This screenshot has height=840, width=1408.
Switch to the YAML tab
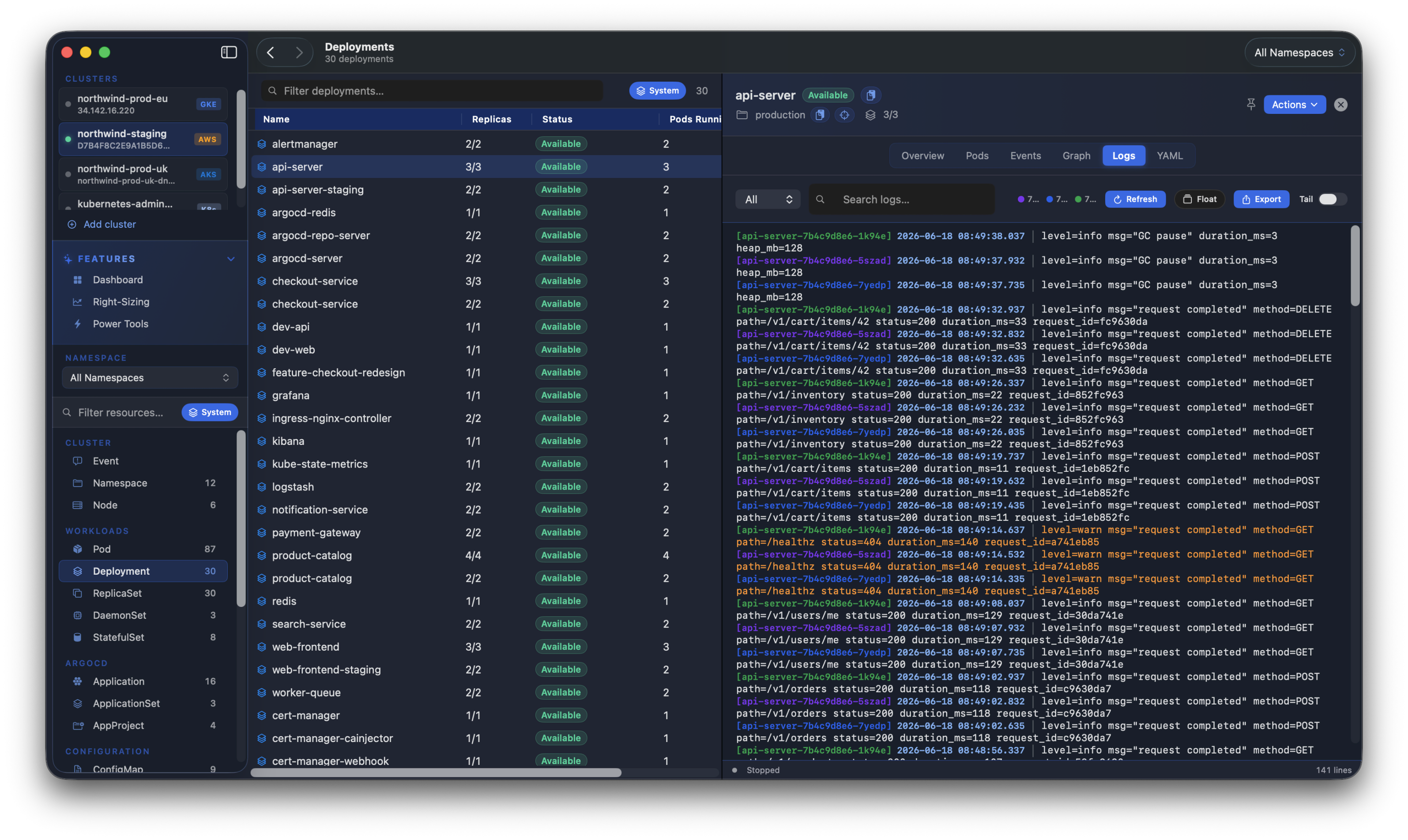(x=1169, y=156)
